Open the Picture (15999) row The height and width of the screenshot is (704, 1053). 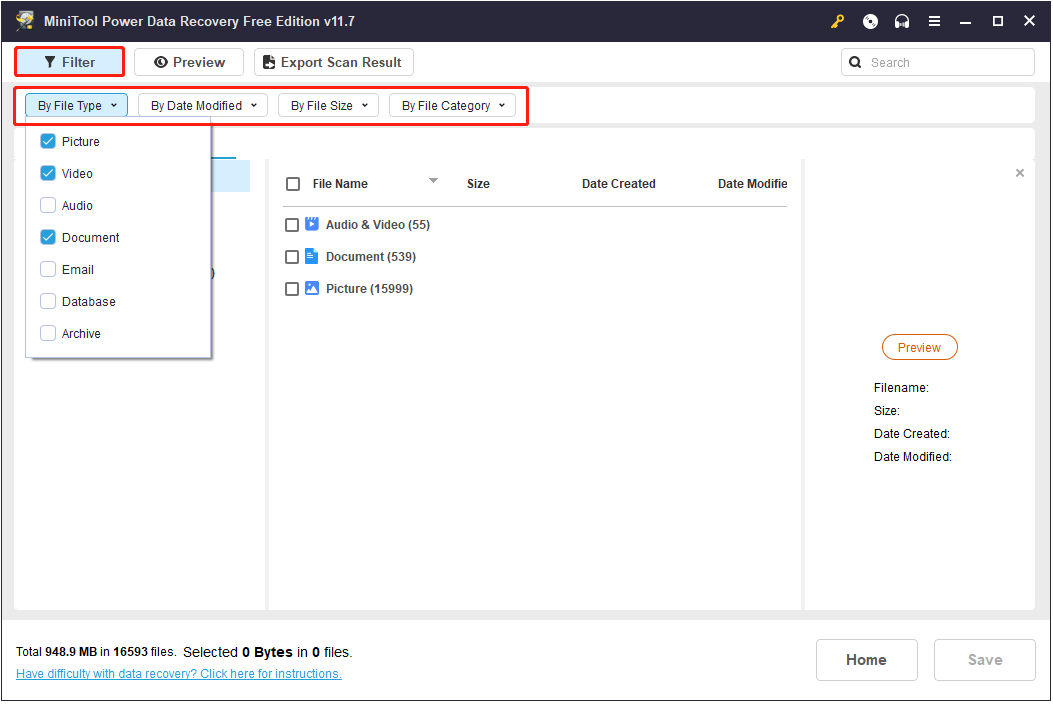coord(369,289)
